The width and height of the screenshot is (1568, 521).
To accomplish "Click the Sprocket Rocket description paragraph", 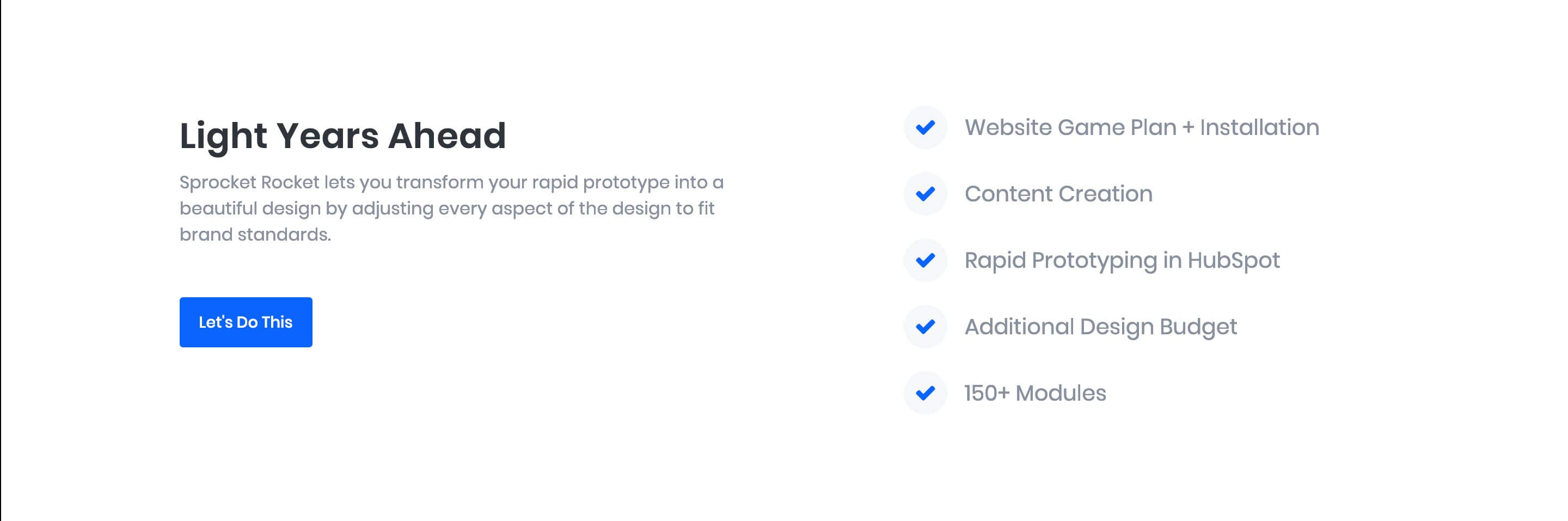I will [452, 208].
